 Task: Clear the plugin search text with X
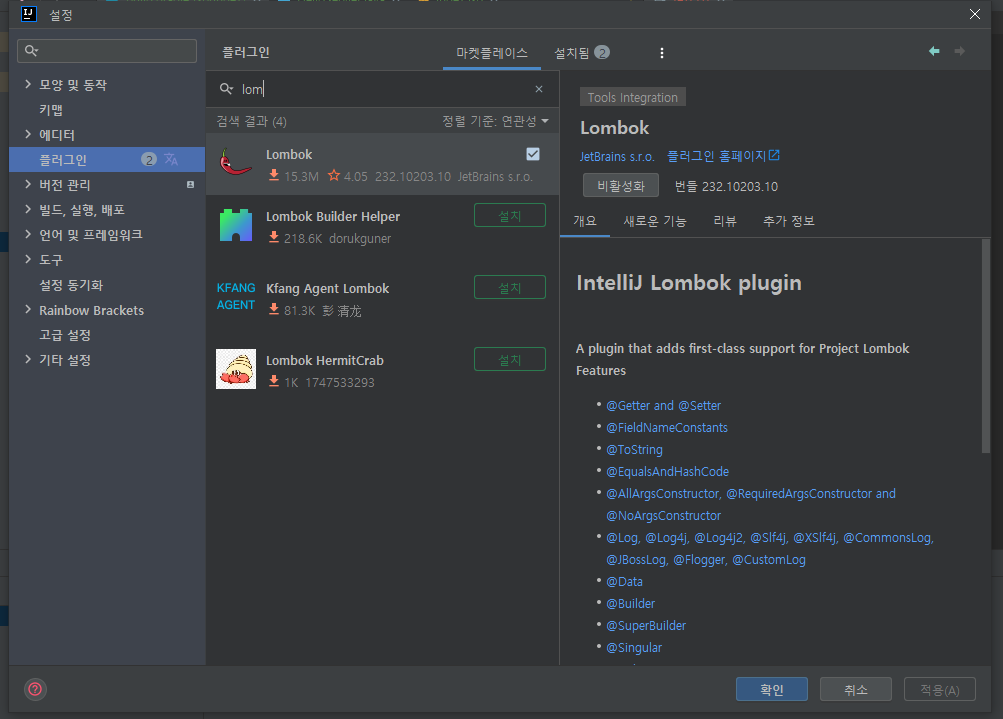pyautogui.click(x=539, y=89)
